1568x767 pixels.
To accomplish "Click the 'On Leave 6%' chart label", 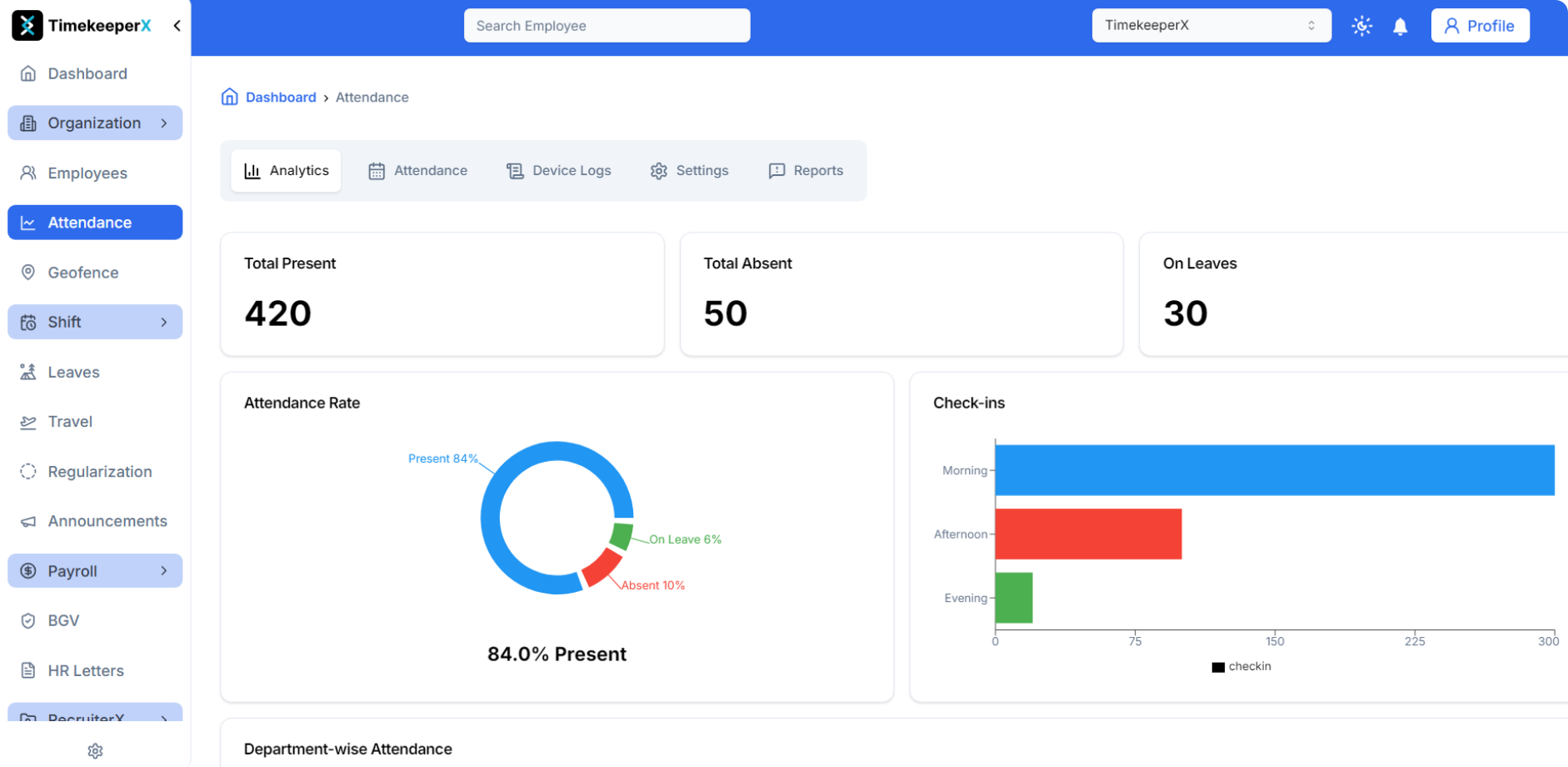I will [x=686, y=539].
